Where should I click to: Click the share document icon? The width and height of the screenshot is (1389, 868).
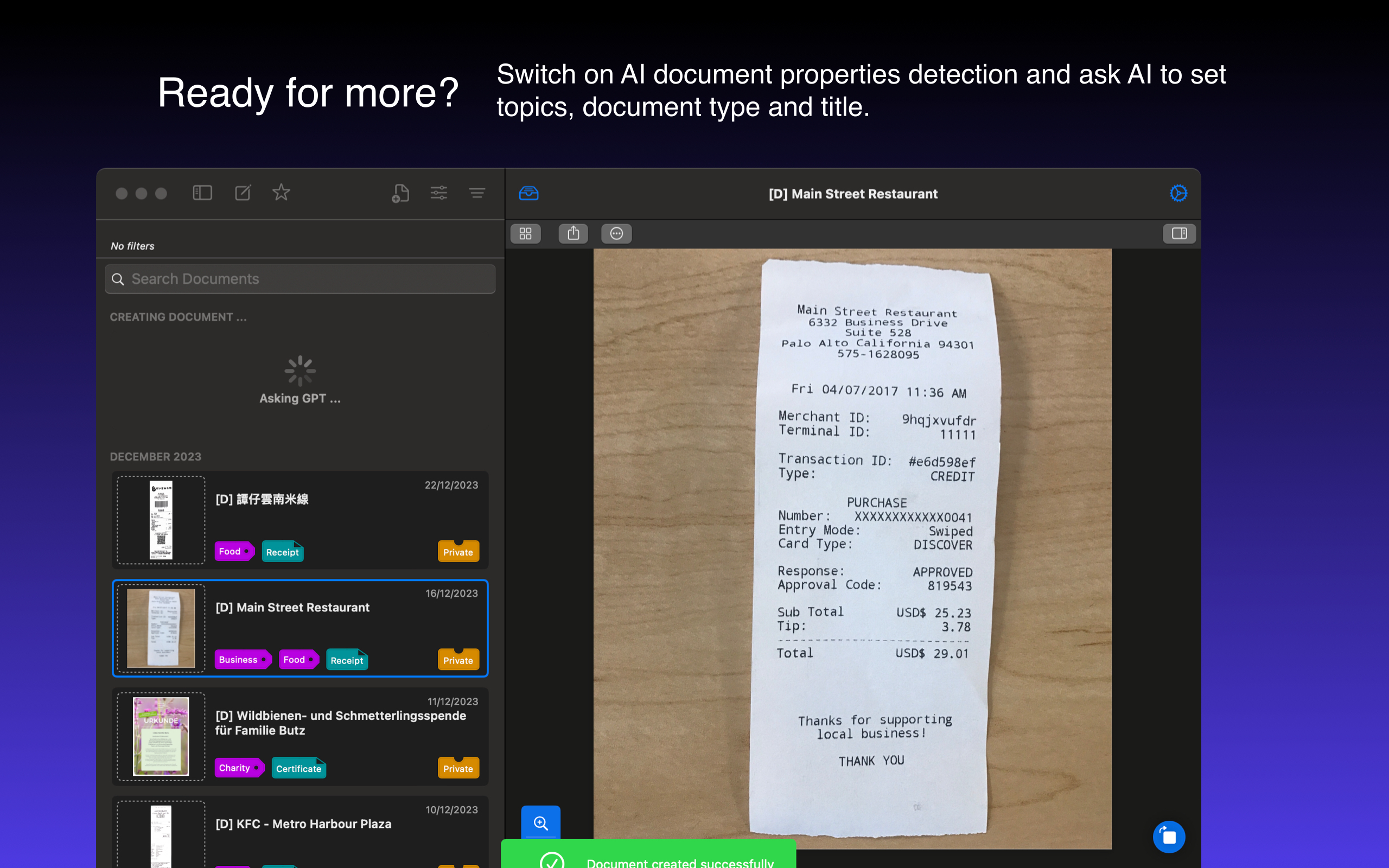coord(574,234)
